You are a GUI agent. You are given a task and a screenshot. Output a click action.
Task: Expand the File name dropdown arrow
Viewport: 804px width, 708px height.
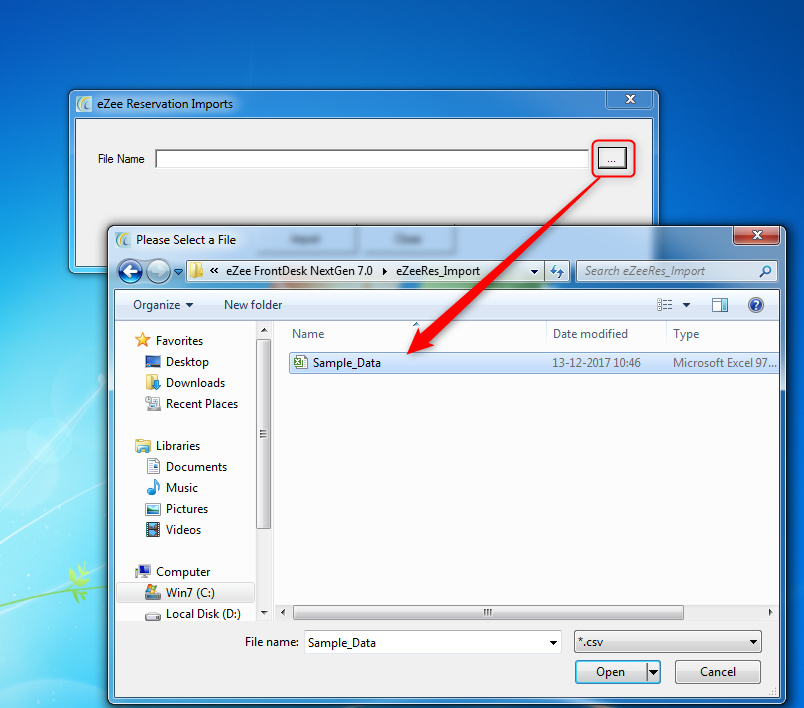click(553, 643)
